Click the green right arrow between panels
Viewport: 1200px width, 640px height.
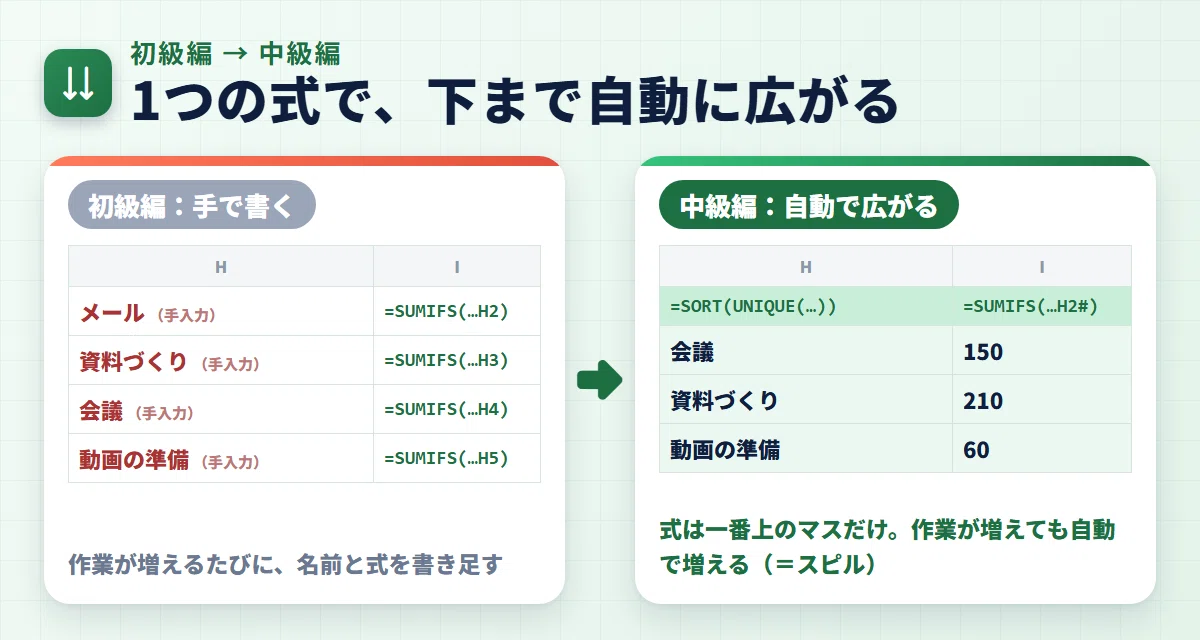click(600, 380)
